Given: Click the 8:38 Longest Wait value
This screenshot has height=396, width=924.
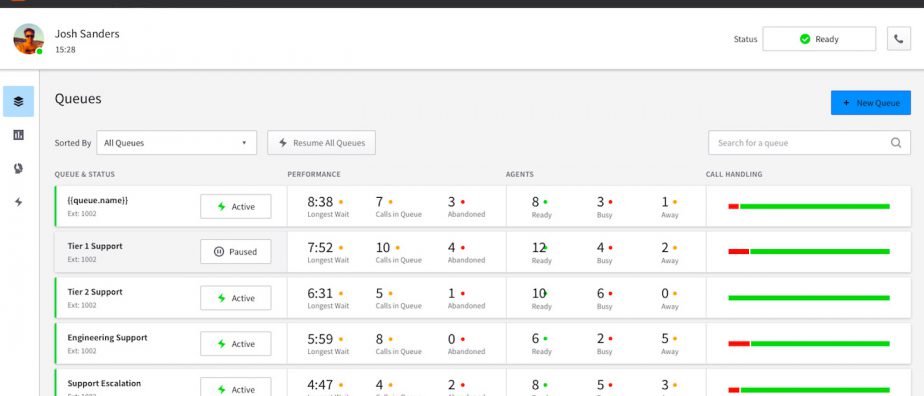Looking at the screenshot, I should pos(320,202).
